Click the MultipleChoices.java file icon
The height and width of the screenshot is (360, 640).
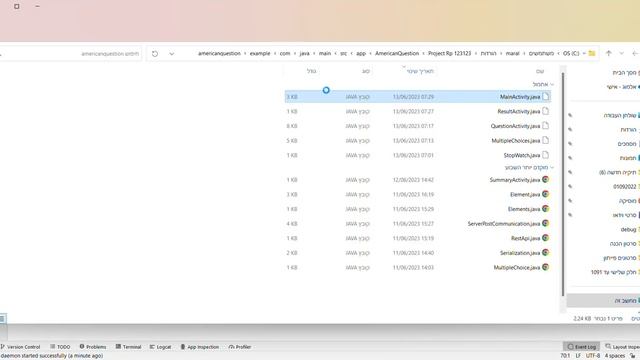(x=546, y=140)
